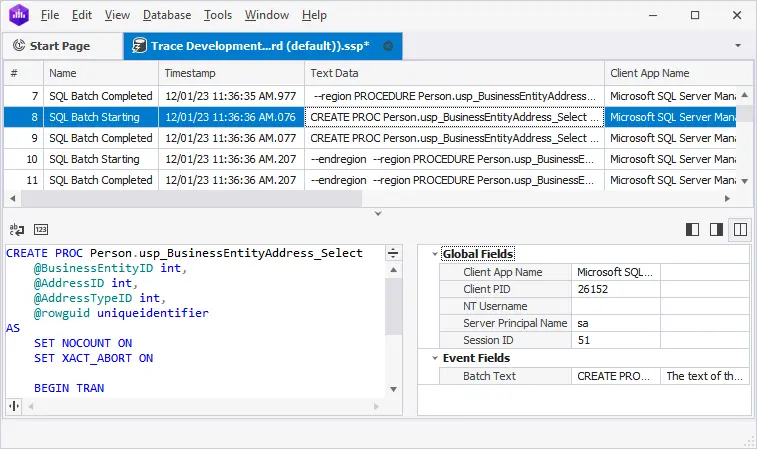The height and width of the screenshot is (449, 757).
Task: Click the word wrap icon above editor
Action: click(17, 229)
